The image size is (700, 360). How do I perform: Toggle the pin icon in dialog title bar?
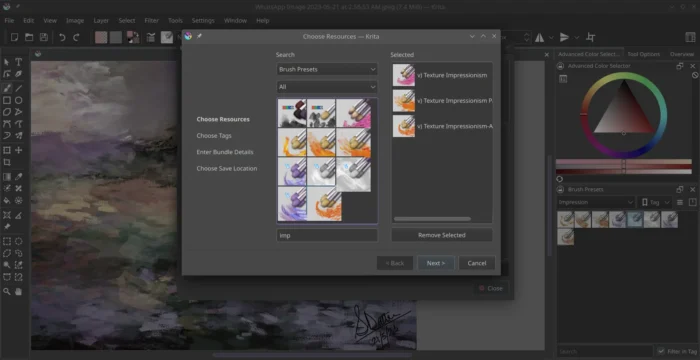tap(199, 36)
